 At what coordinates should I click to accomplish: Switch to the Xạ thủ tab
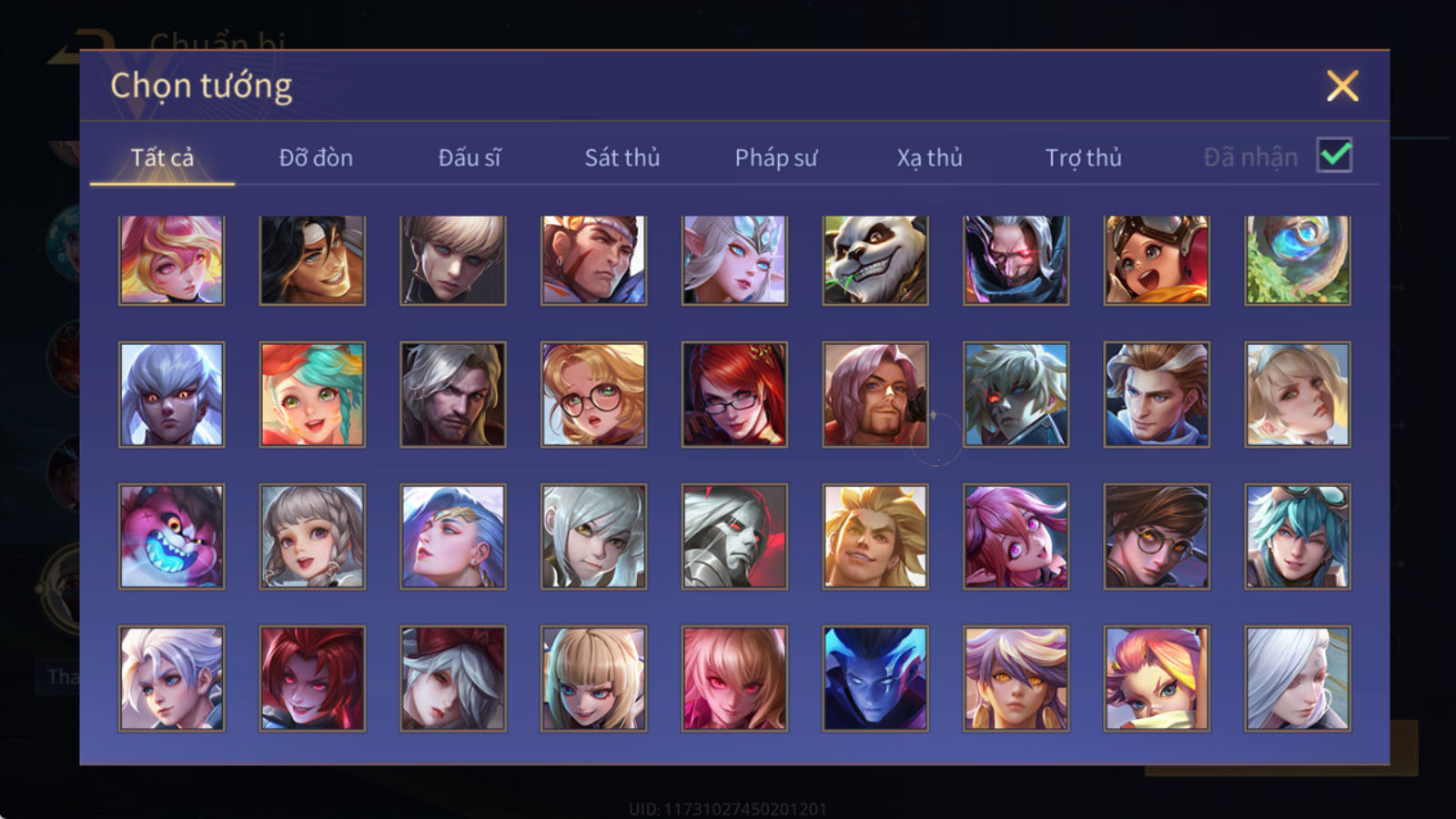coord(929,157)
